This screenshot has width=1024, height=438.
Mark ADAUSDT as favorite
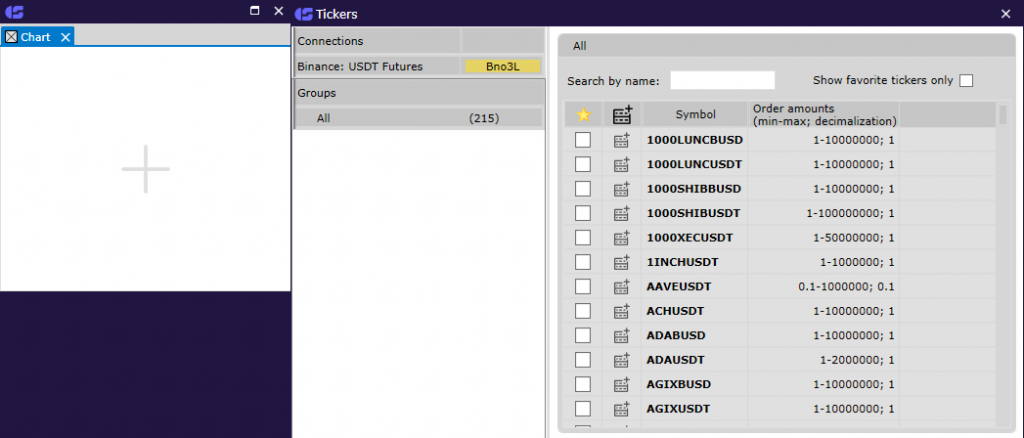[x=583, y=360]
